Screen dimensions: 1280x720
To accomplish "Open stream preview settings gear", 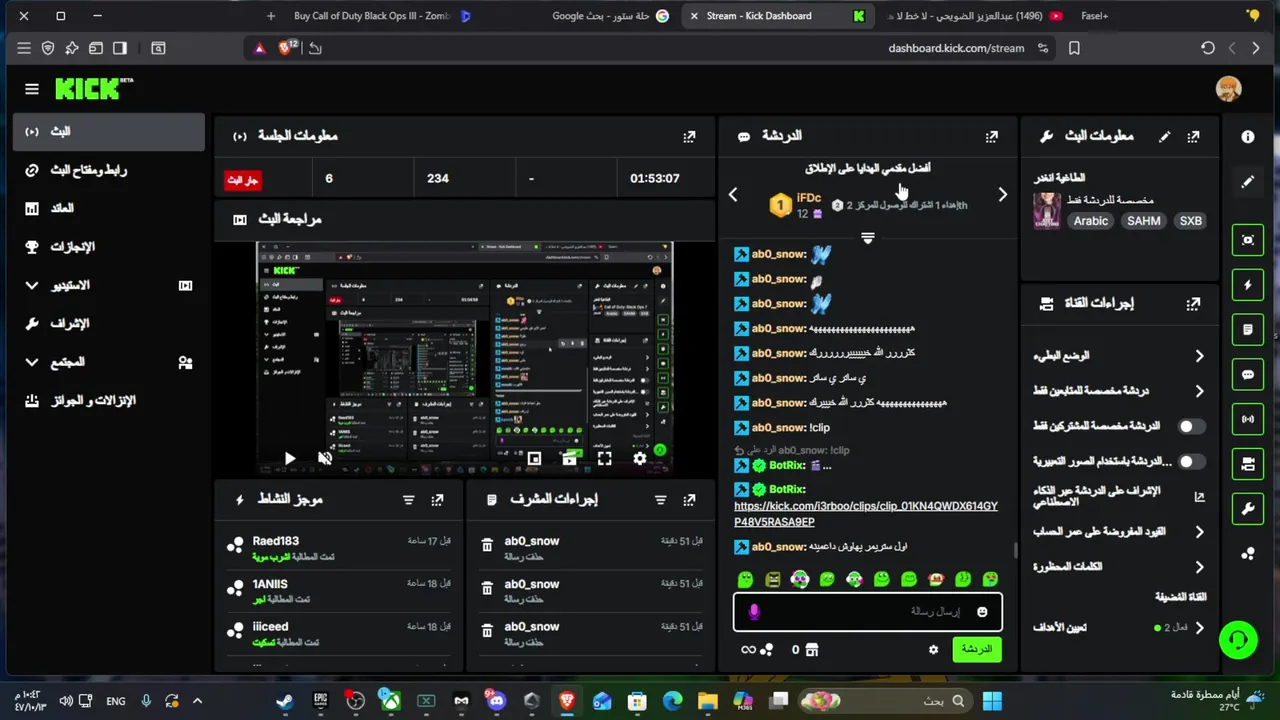I will 640,458.
